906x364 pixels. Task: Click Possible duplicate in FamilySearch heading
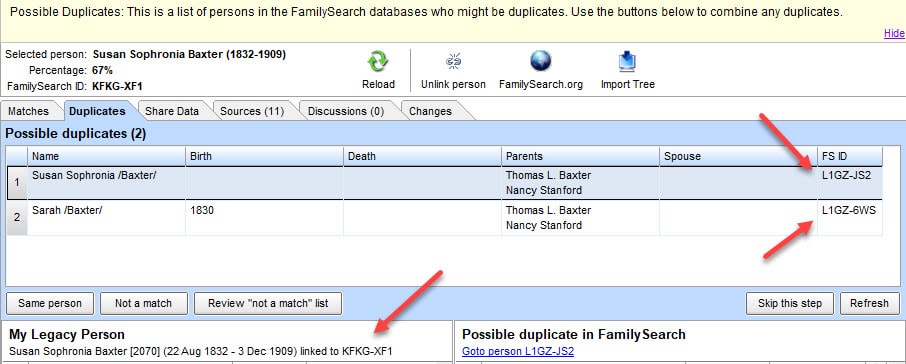pos(574,334)
